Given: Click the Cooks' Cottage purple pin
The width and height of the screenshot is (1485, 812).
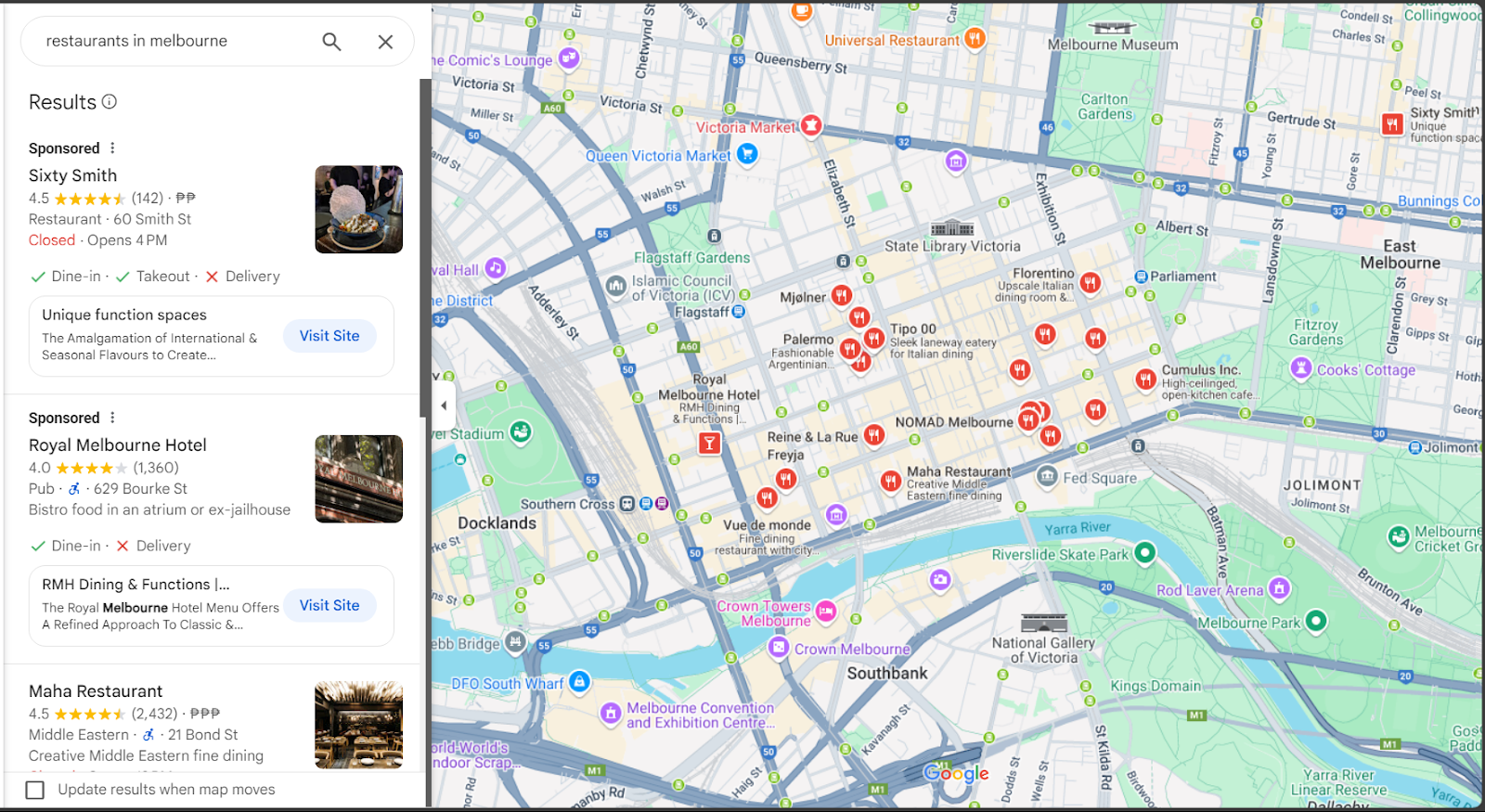Looking at the screenshot, I should click(1301, 368).
